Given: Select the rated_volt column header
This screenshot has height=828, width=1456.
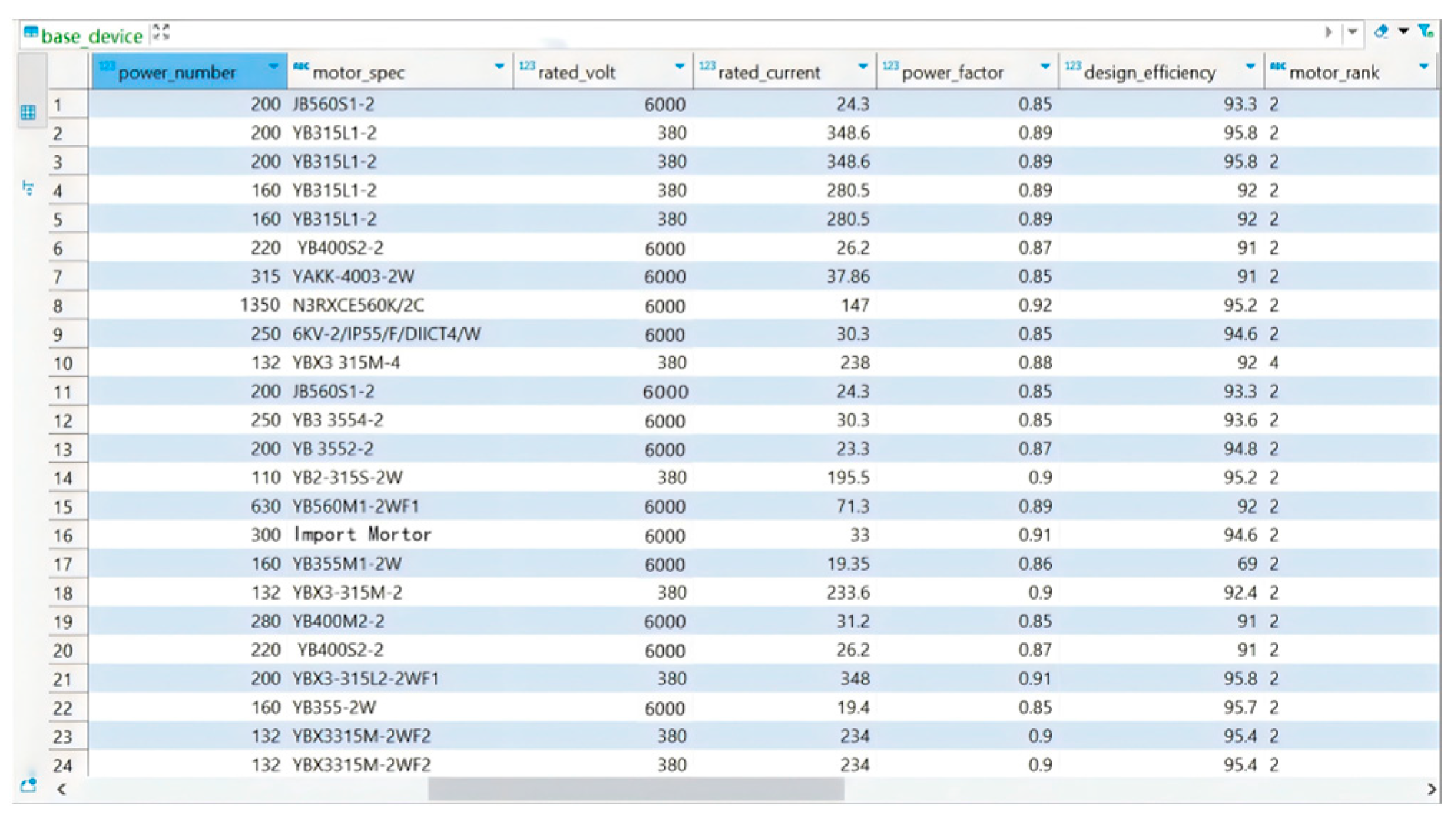Looking at the screenshot, I should tap(576, 72).
